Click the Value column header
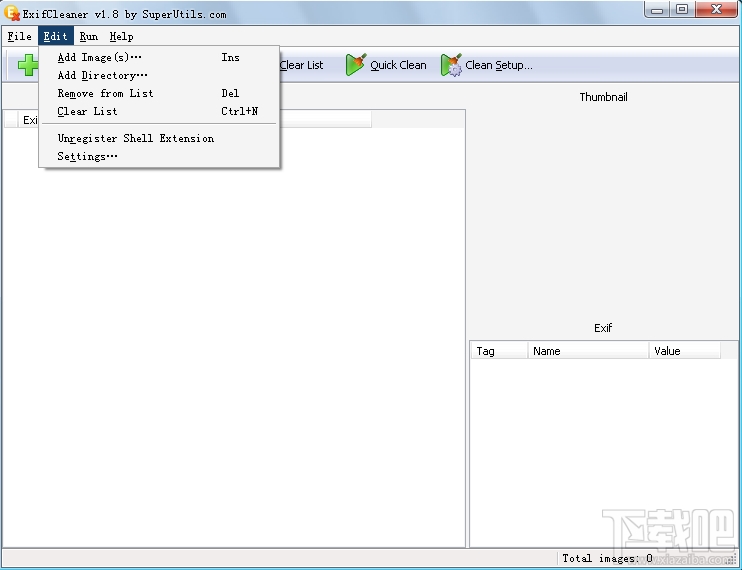Image resolution: width=742 pixels, height=570 pixels. click(684, 351)
